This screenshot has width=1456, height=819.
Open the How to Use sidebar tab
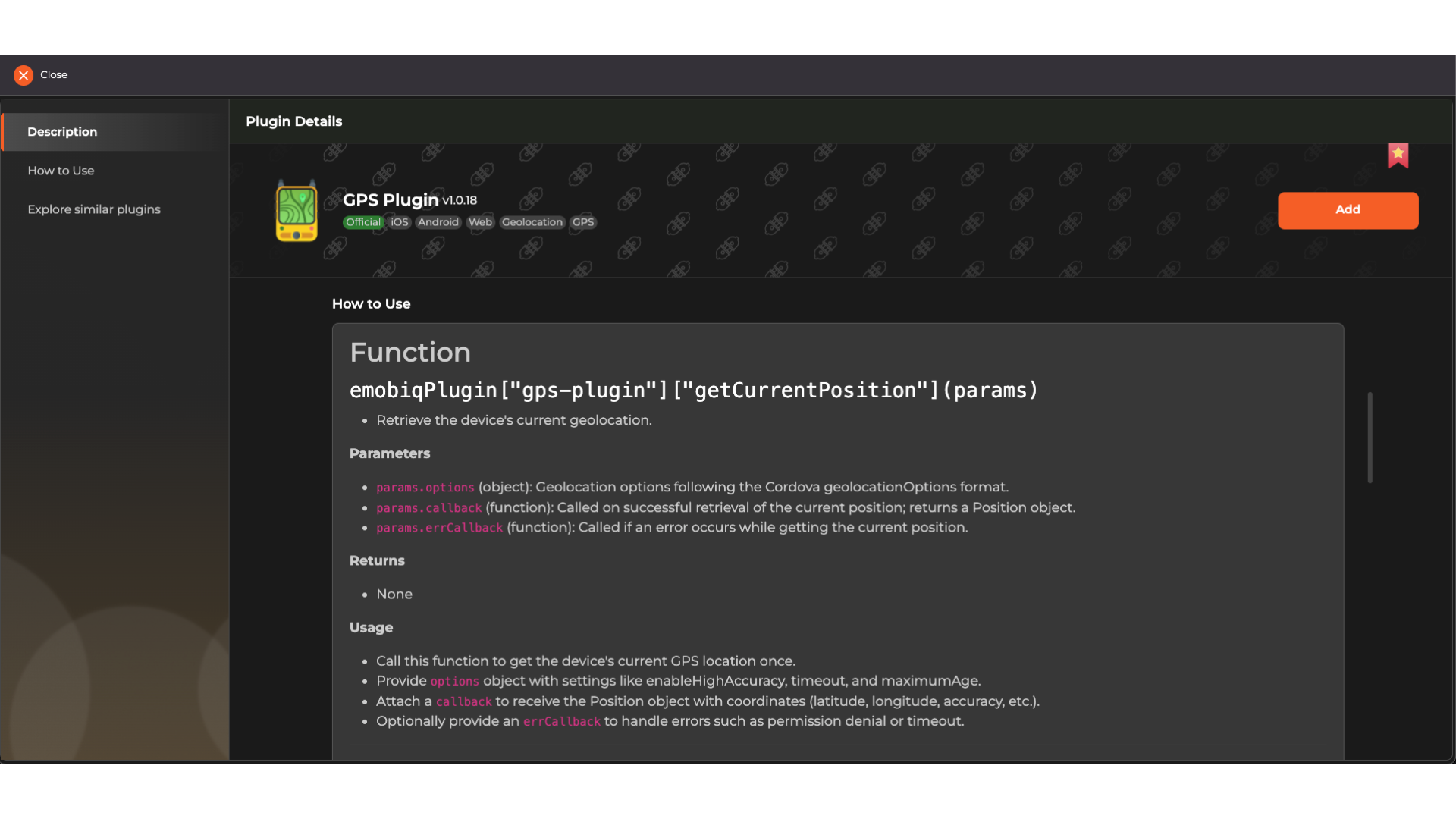(x=61, y=171)
